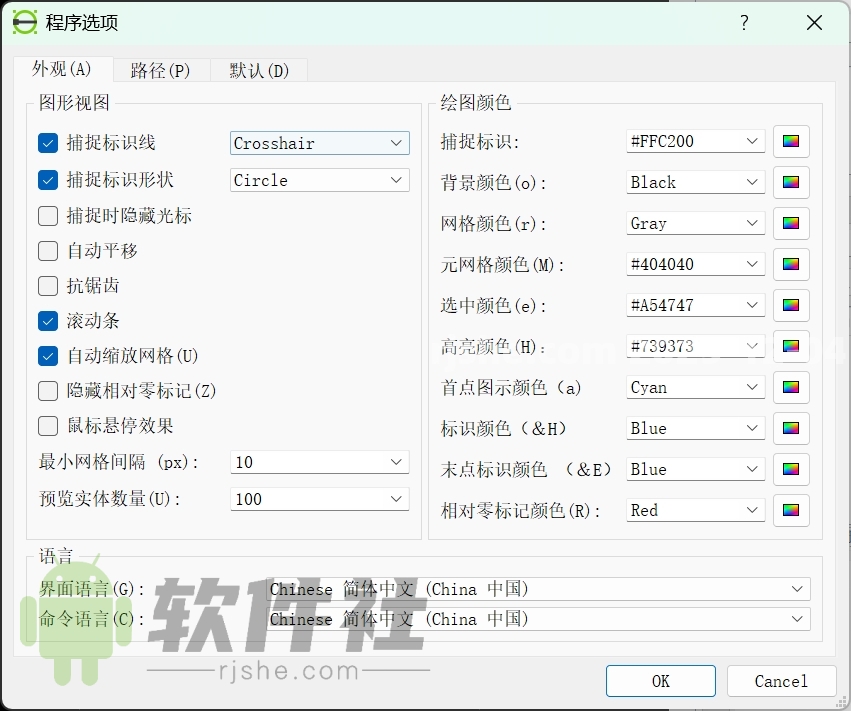
Task: Click the 预览实体数量 value field
Action: 319,498
